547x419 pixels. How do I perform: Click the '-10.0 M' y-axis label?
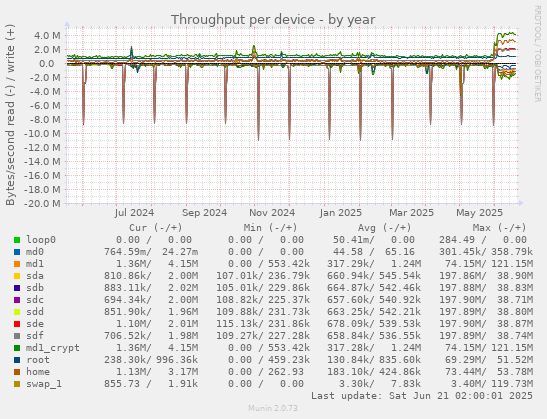42,134
